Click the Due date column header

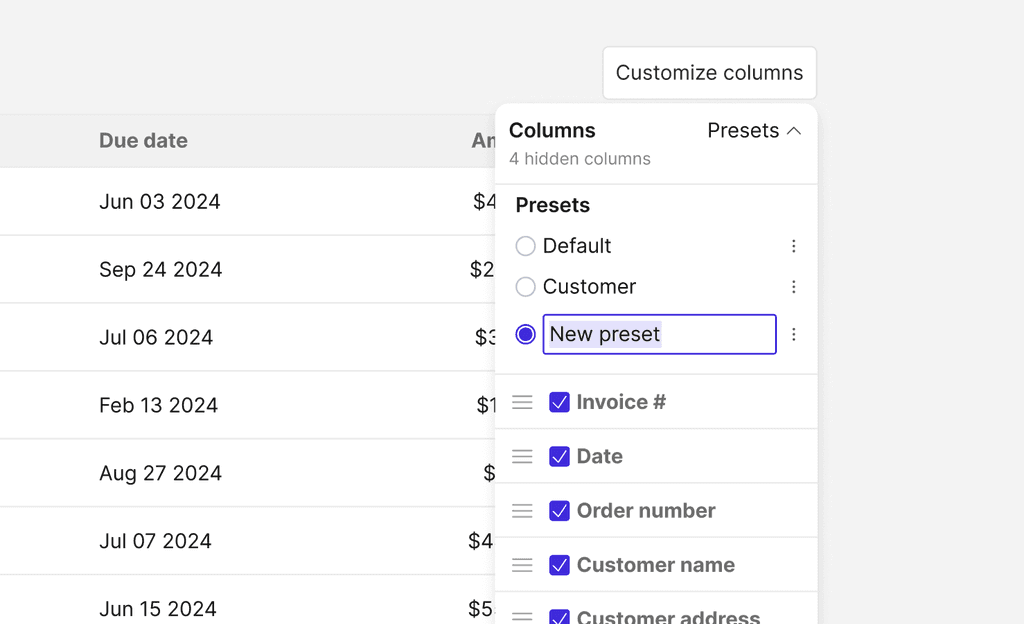pyautogui.click(x=143, y=141)
